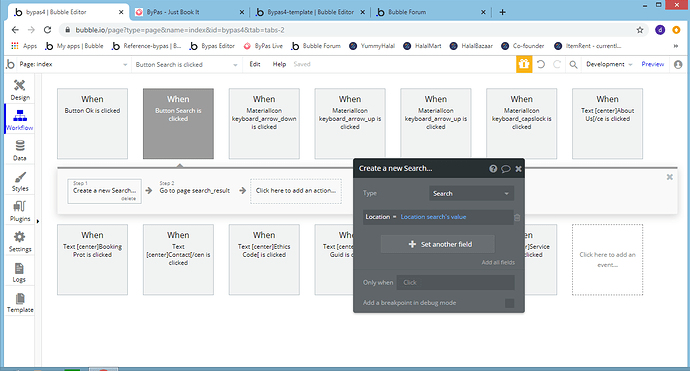Select the Workflow tab icon

coord(20,116)
